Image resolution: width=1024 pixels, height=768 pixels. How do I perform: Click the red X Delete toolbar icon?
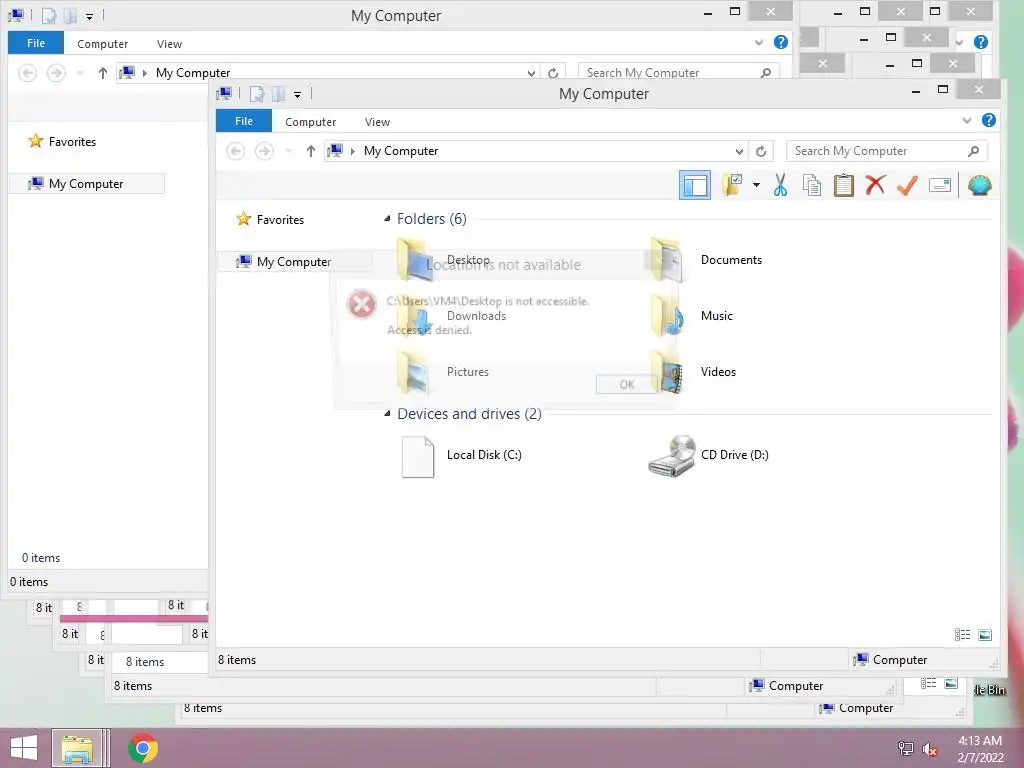pyautogui.click(x=875, y=185)
